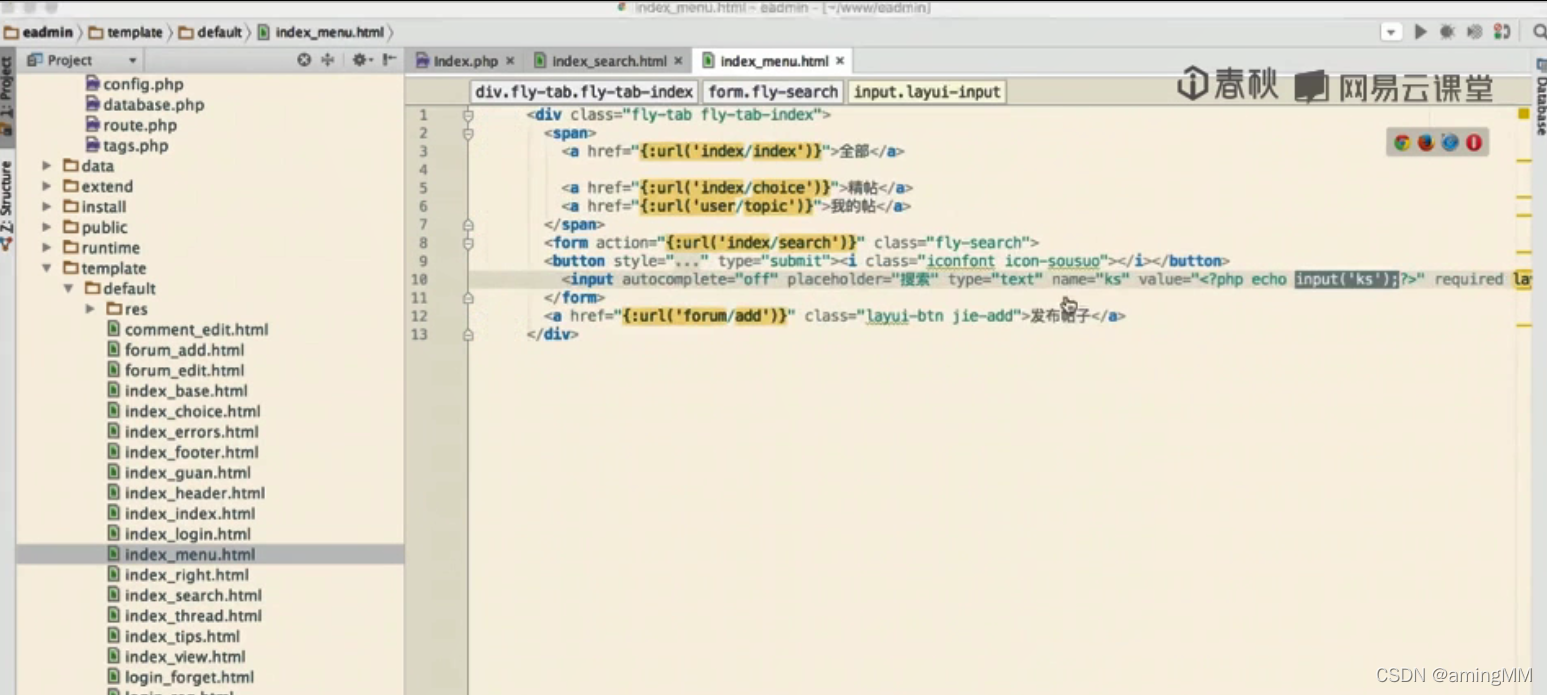Screen dimensions: 1547x695
Task: Expand the data folder
Action: tap(46, 166)
